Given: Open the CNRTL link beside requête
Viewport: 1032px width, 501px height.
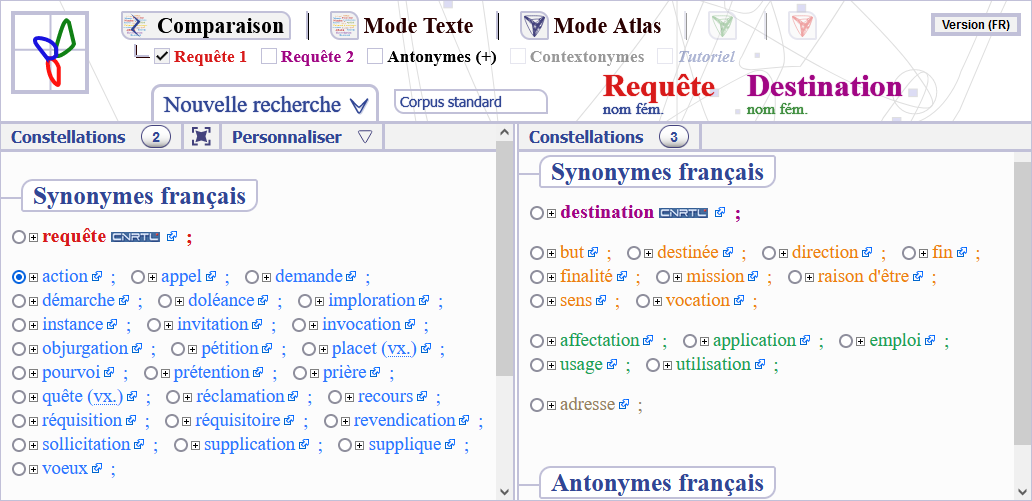Looking at the screenshot, I should point(136,237).
